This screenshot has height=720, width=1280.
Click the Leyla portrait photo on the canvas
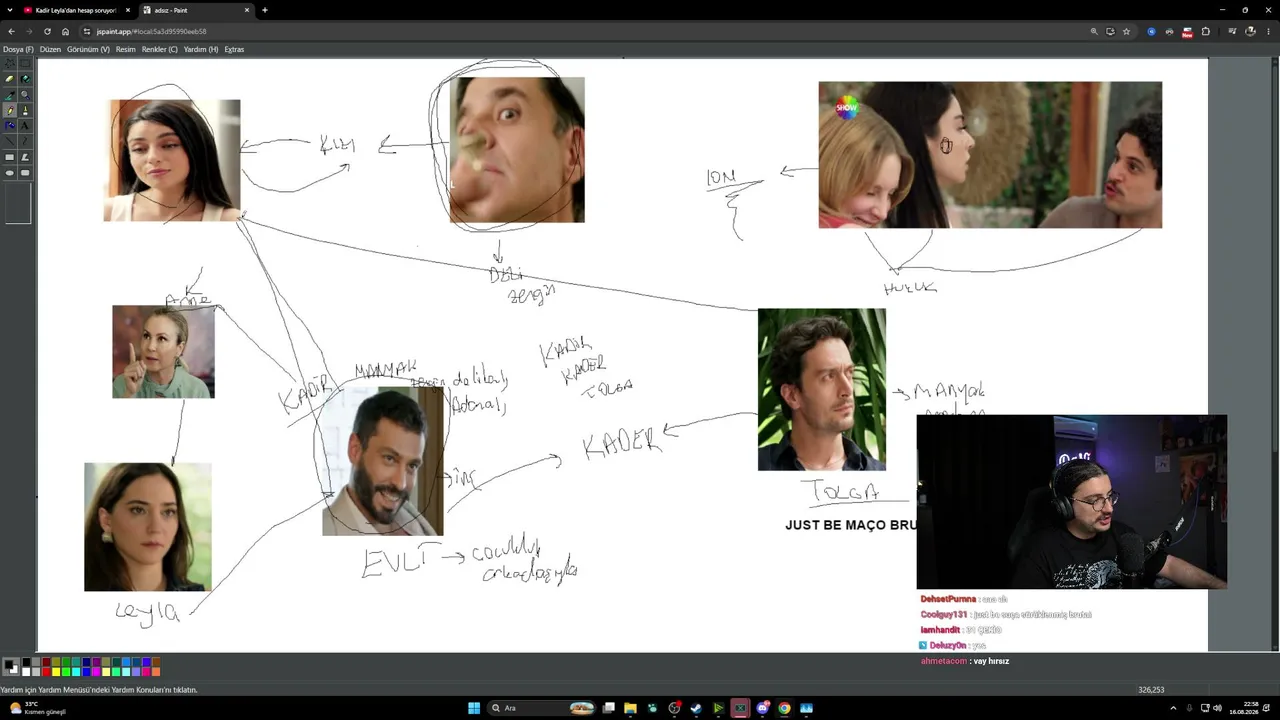click(148, 527)
